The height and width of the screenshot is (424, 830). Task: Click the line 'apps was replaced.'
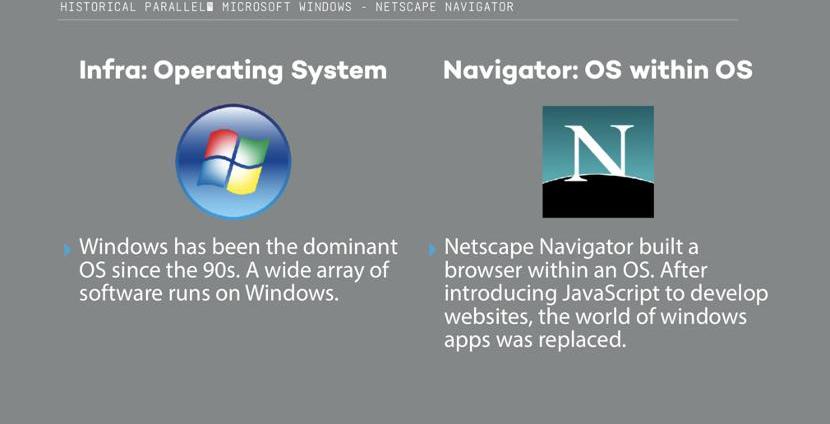pos(535,340)
